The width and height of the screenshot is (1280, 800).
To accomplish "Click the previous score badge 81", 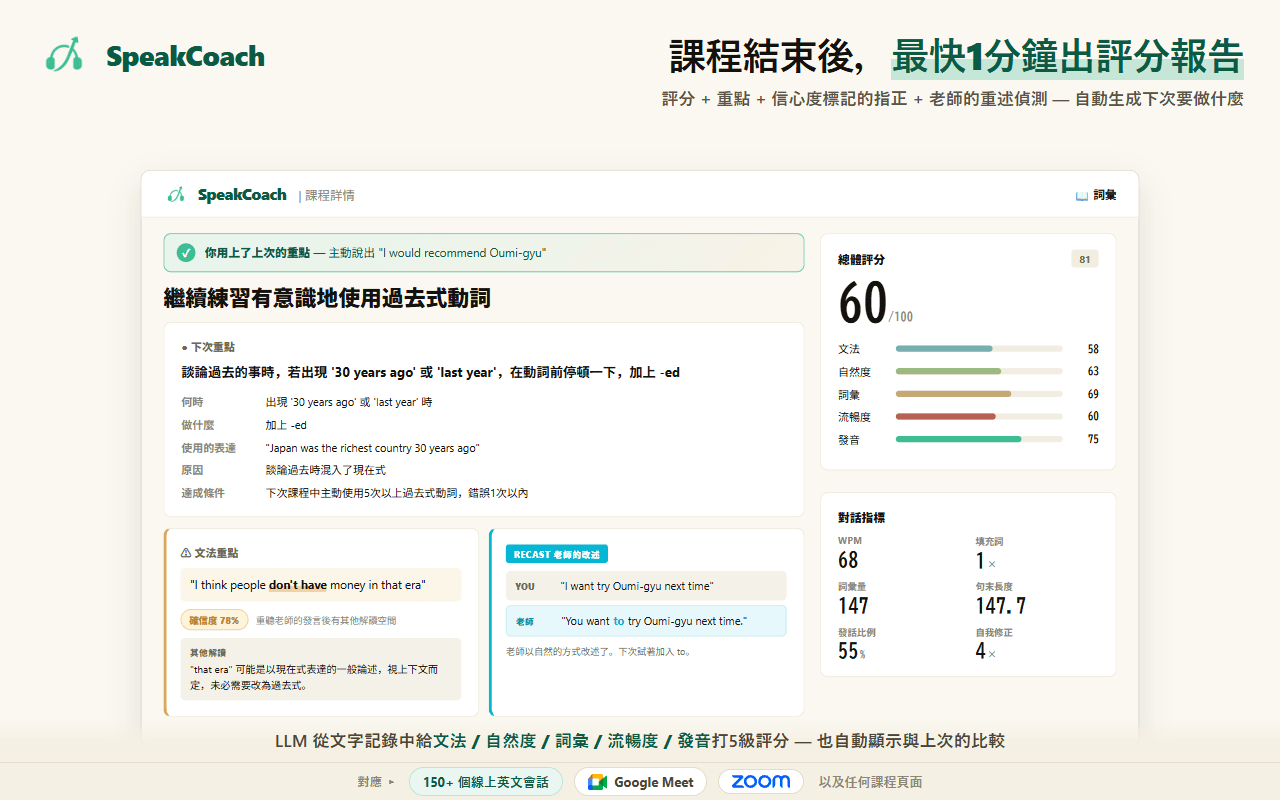I will (x=1084, y=259).
